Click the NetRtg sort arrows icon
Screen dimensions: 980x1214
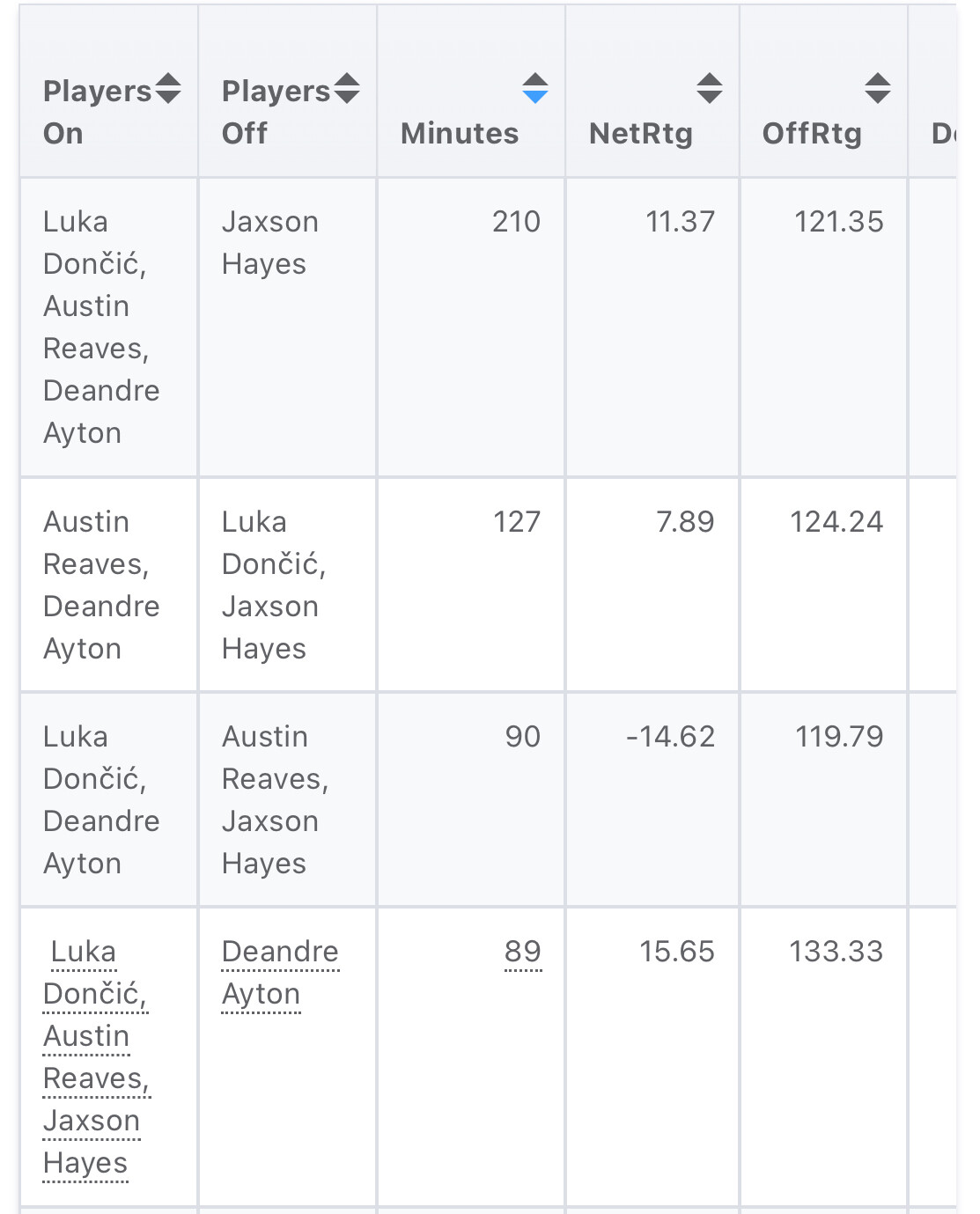pos(709,89)
